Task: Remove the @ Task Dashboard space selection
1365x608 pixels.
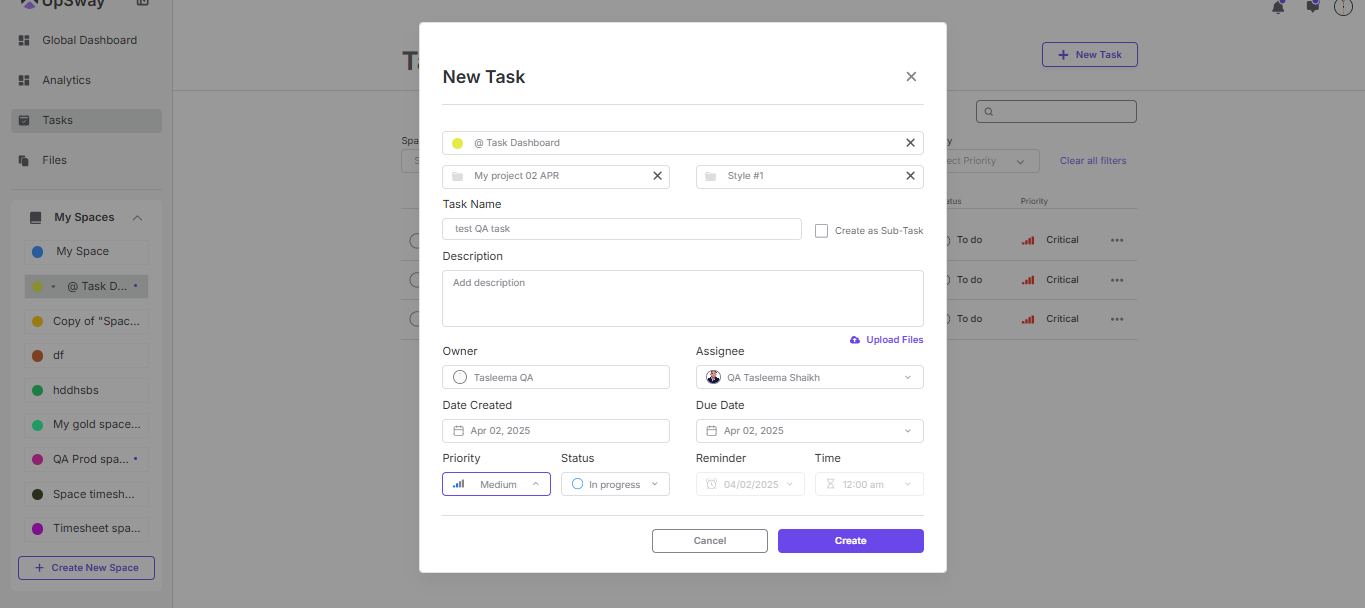Action: tap(910, 143)
